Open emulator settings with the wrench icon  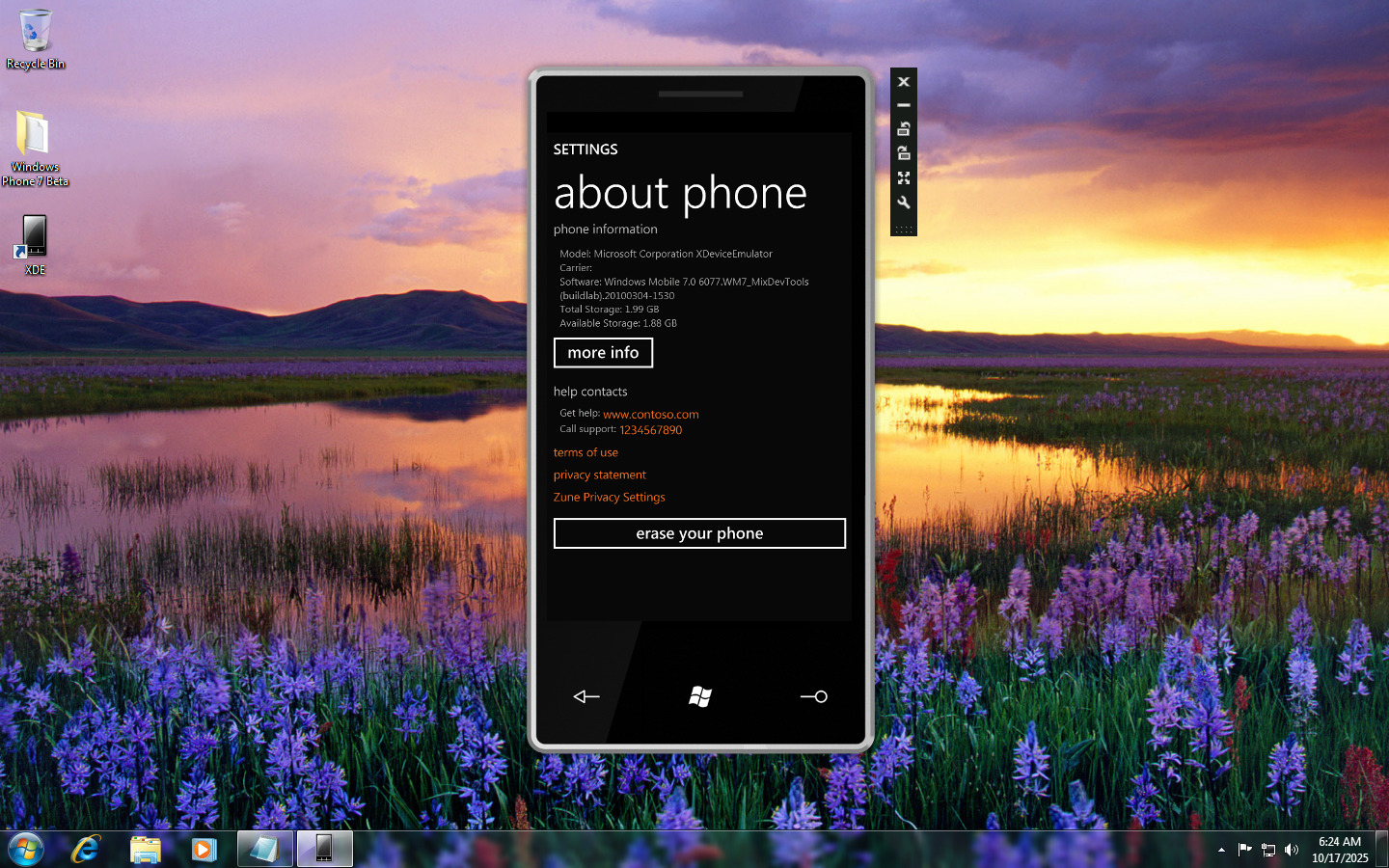[x=903, y=203]
